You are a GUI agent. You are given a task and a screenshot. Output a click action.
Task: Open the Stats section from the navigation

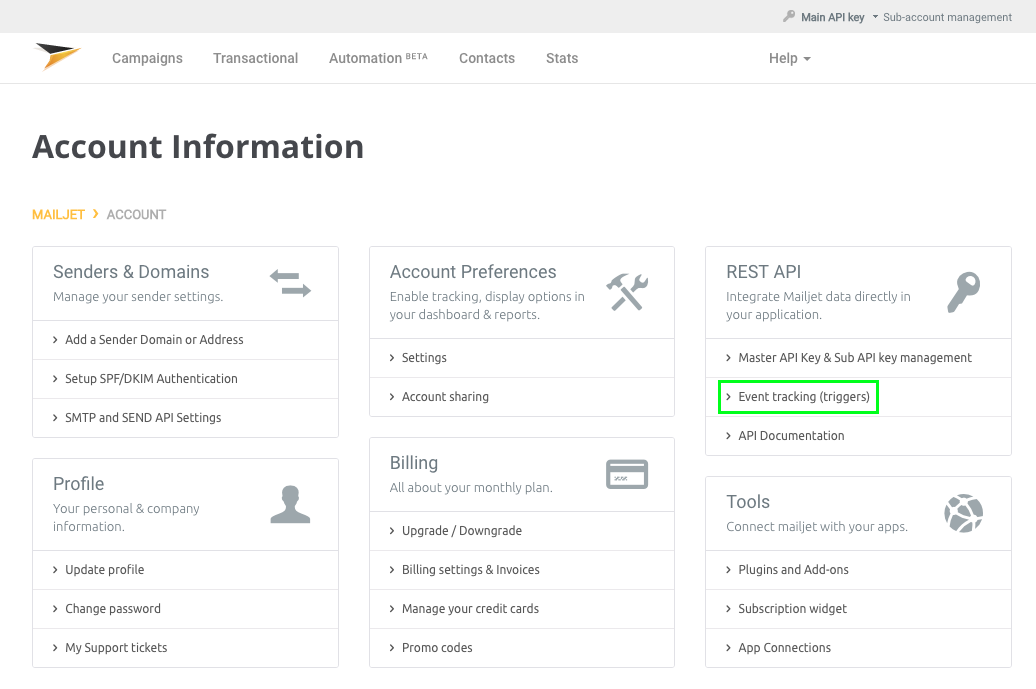coord(562,58)
